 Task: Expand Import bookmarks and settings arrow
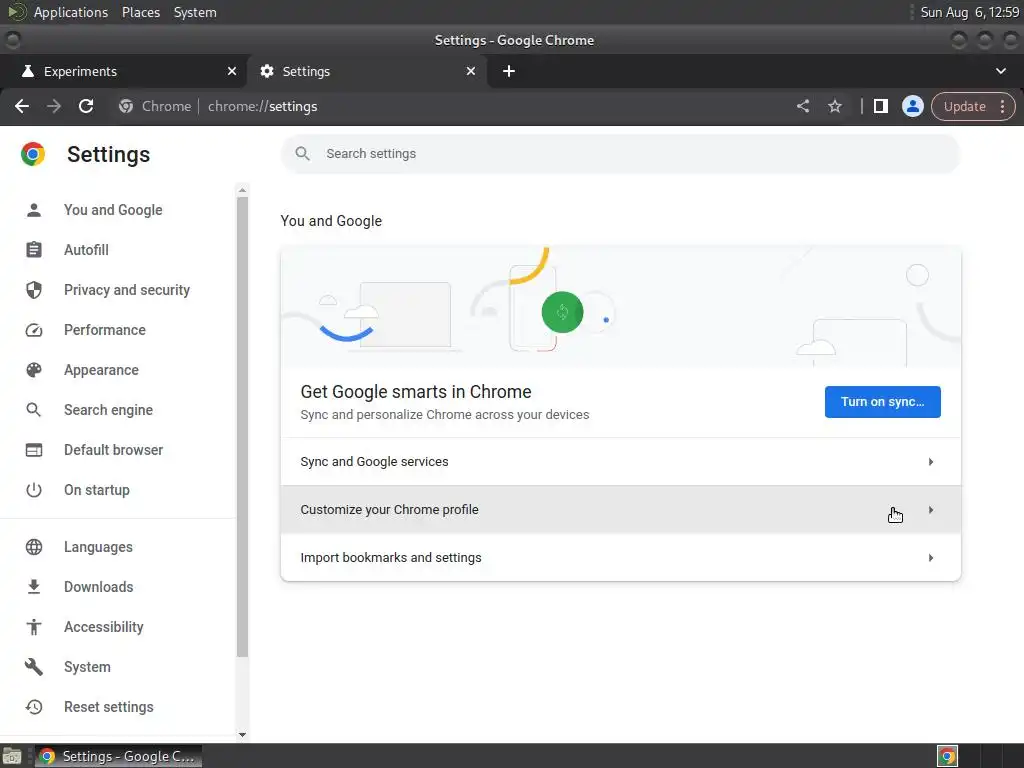pyautogui.click(x=931, y=558)
